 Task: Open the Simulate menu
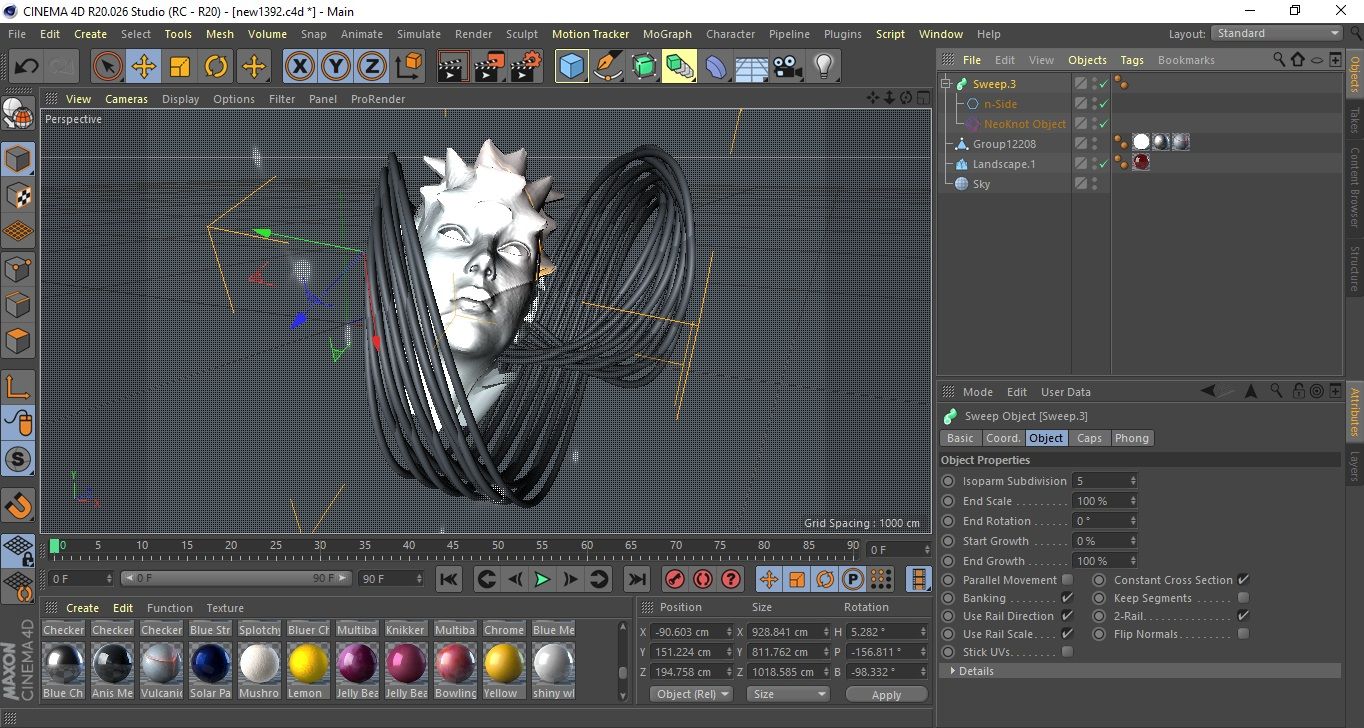click(418, 34)
